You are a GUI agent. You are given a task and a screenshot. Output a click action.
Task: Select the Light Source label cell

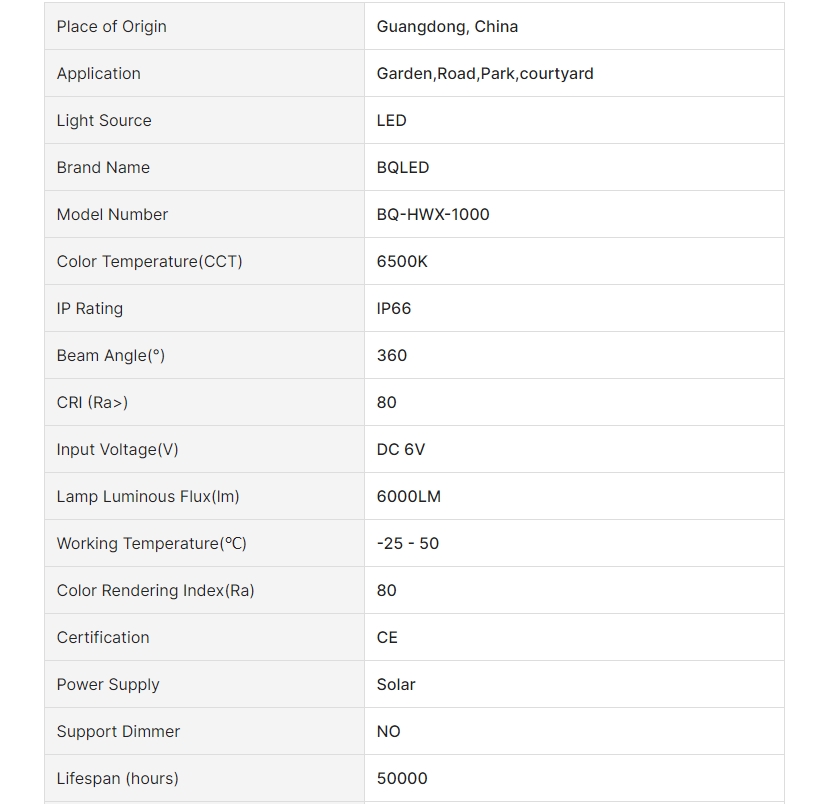pos(205,121)
